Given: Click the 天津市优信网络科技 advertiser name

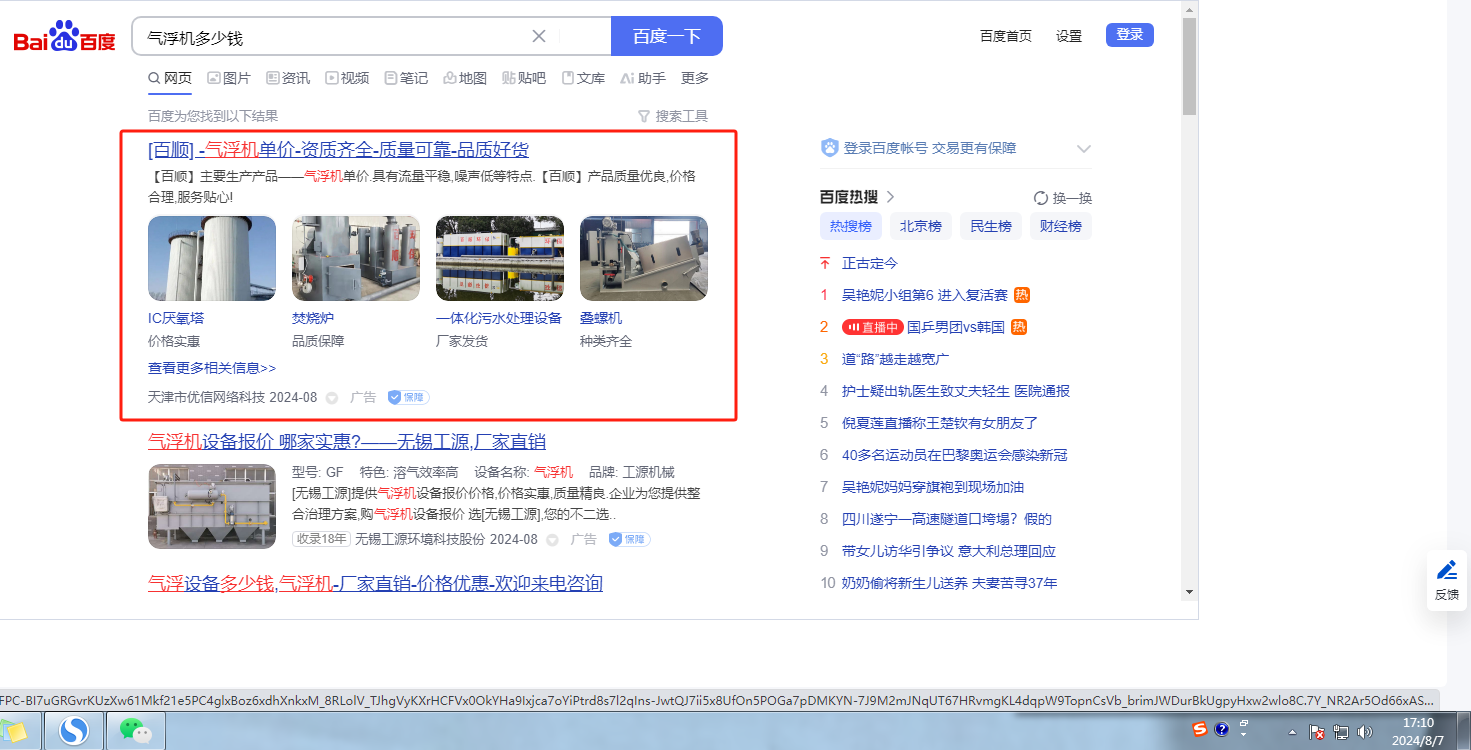Looking at the screenshot, I should tap(207, 397).
